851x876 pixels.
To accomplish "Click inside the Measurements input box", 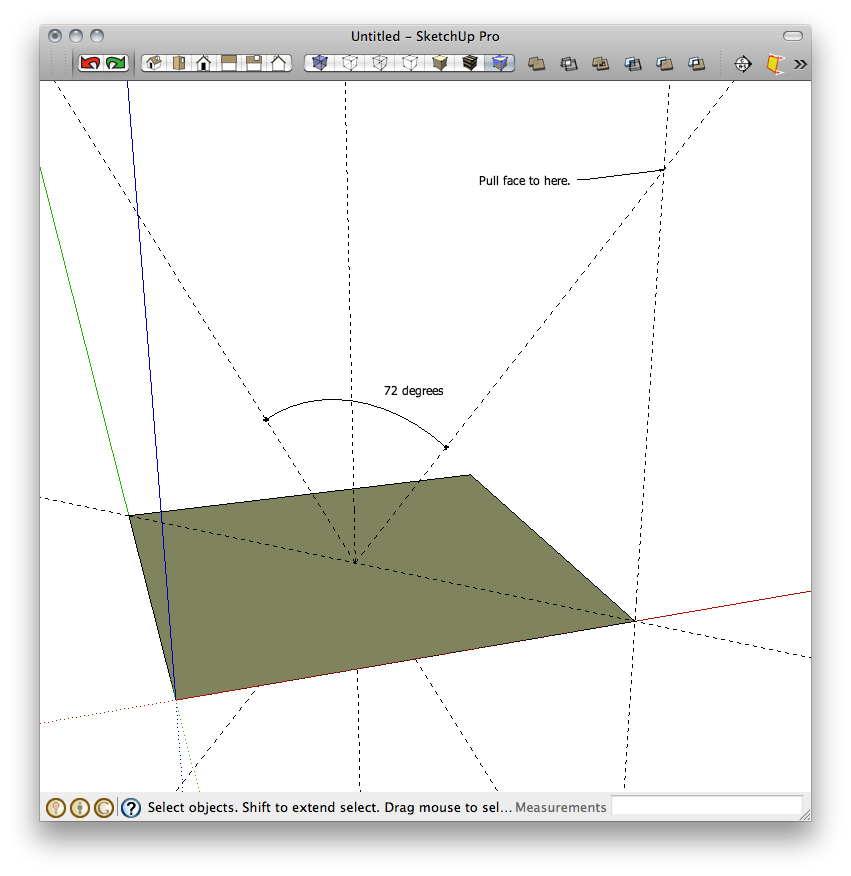I will [707, 806].
